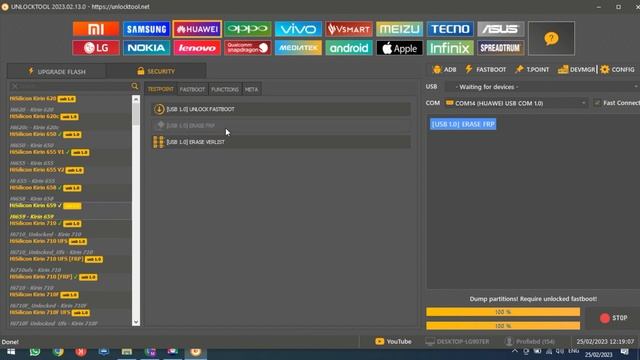Select the Lenovo brand logo
This screenshot has width=640, height=360.
click(197, 48)
